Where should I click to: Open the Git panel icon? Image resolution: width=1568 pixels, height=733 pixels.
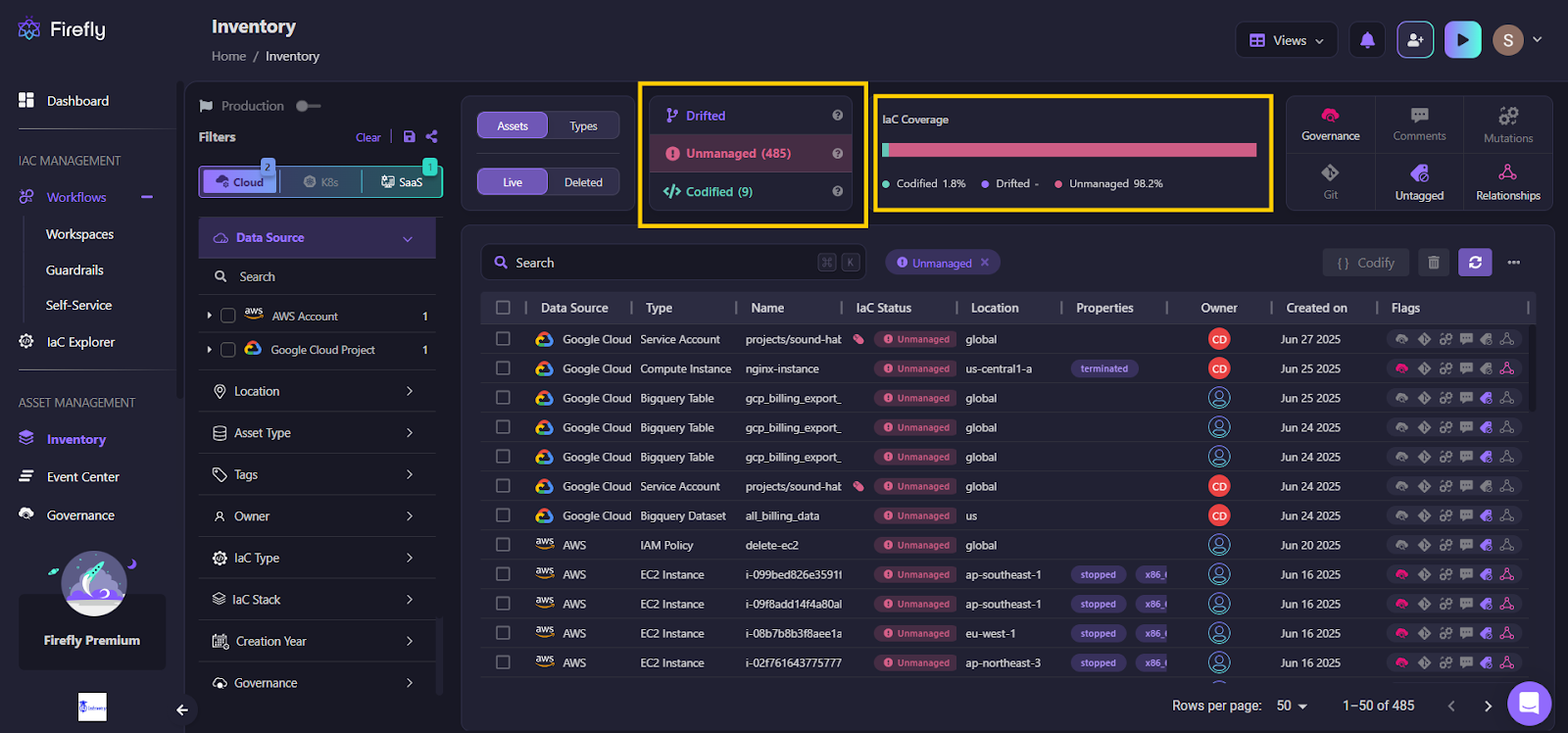coord(1330,181)
